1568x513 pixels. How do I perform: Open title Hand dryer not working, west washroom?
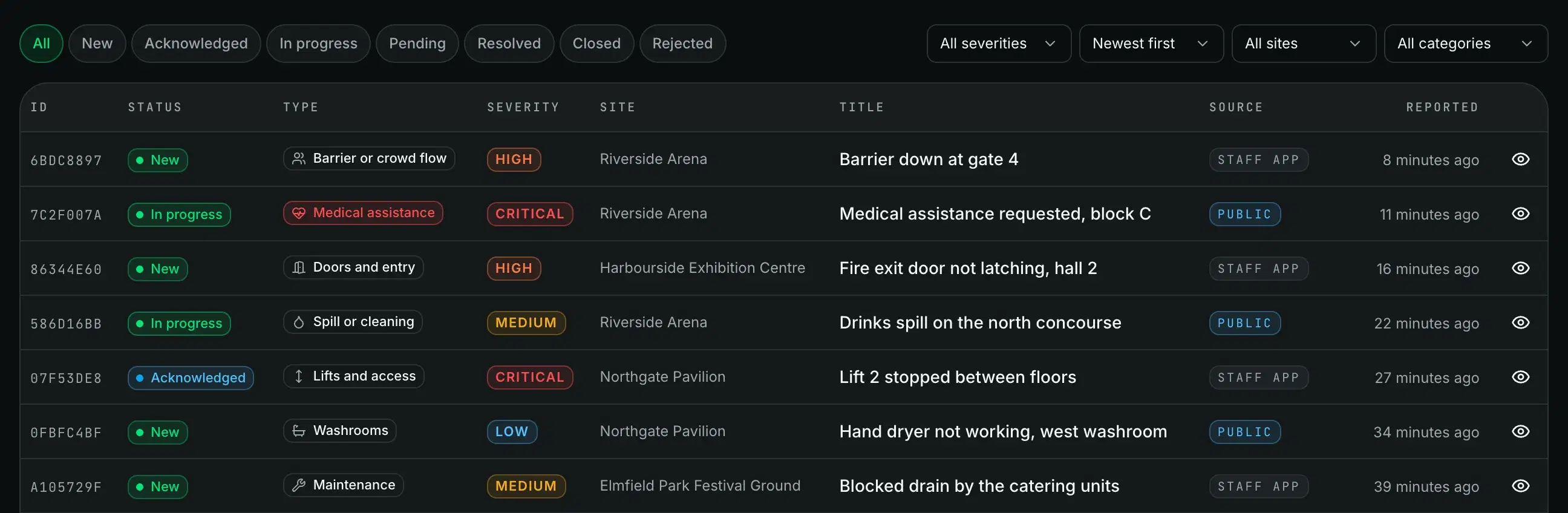1003,431
